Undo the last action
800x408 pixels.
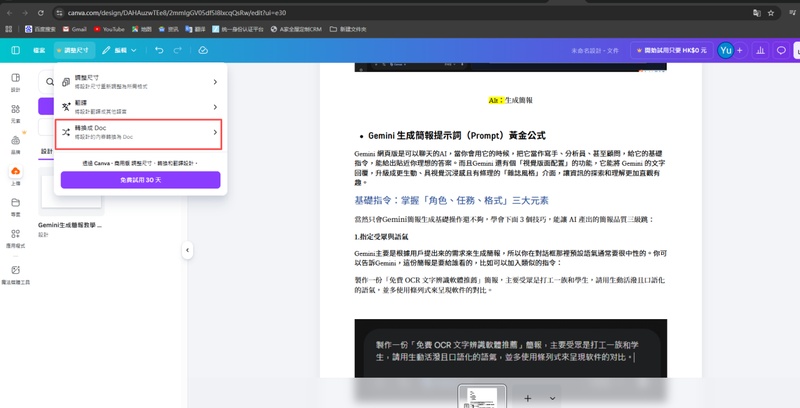click(159, 50)
